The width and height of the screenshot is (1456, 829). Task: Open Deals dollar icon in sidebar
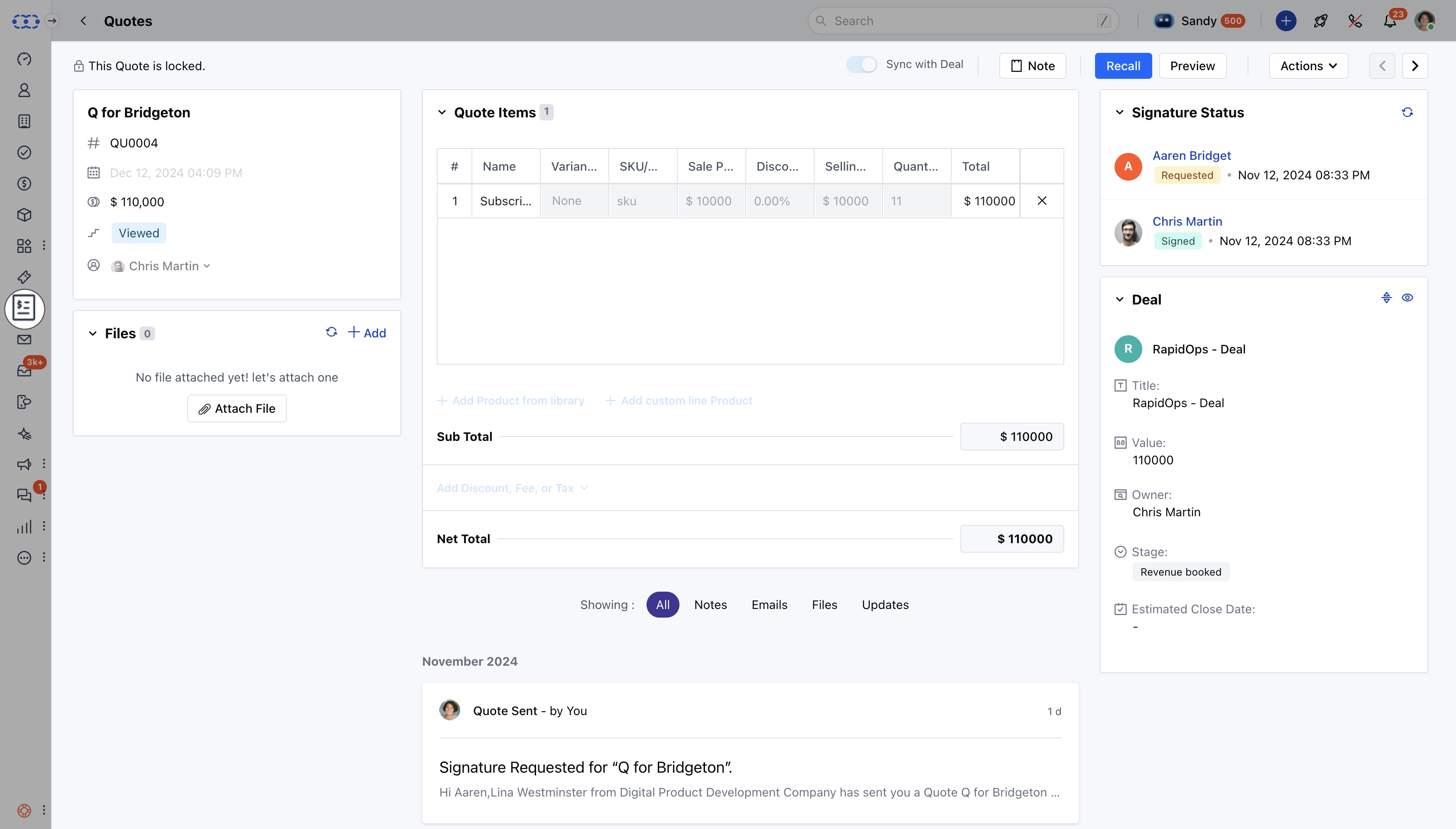pyautogui.click(x=24, y=183)
